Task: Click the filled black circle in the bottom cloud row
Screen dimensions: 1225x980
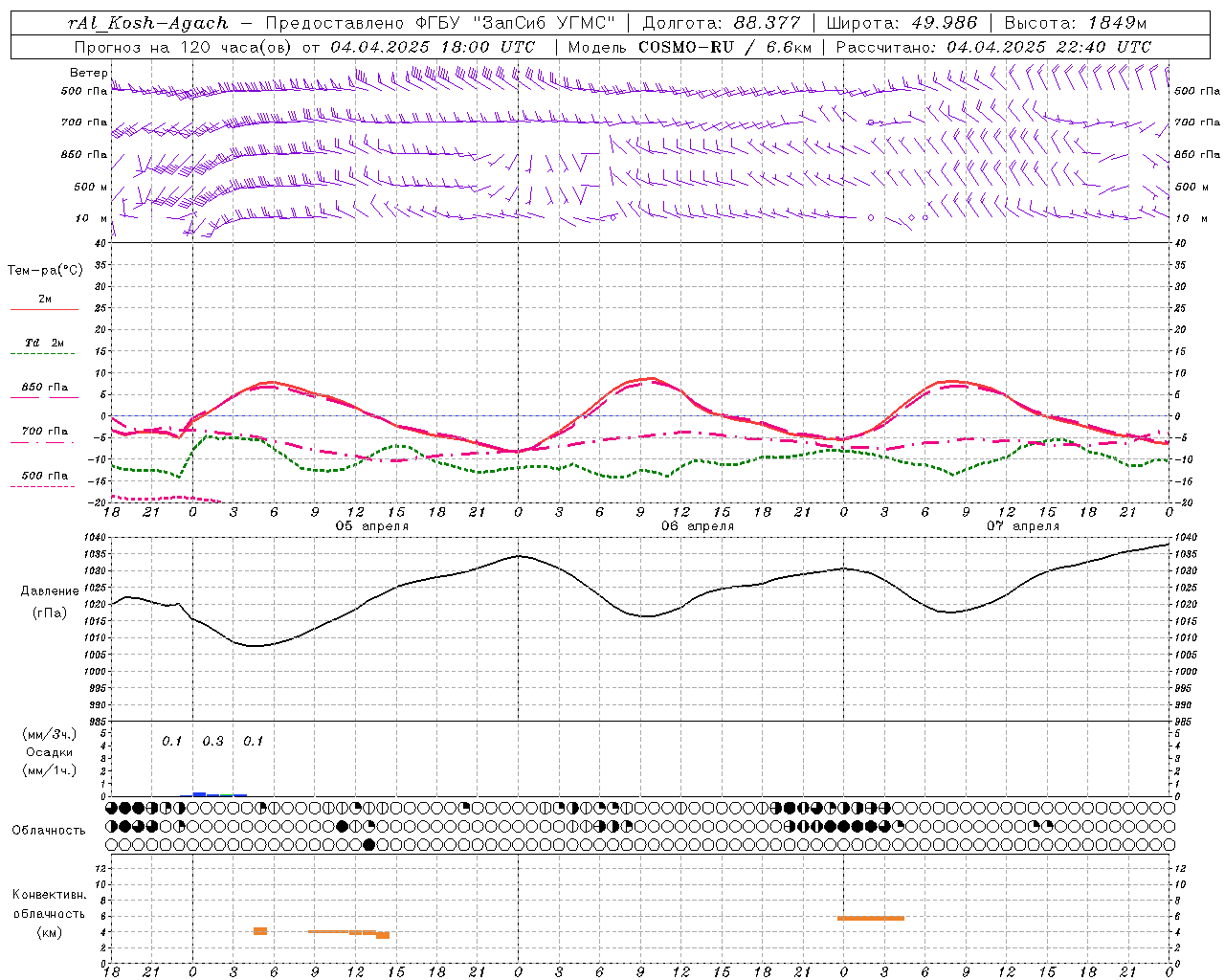Action: tap(369, 845)
